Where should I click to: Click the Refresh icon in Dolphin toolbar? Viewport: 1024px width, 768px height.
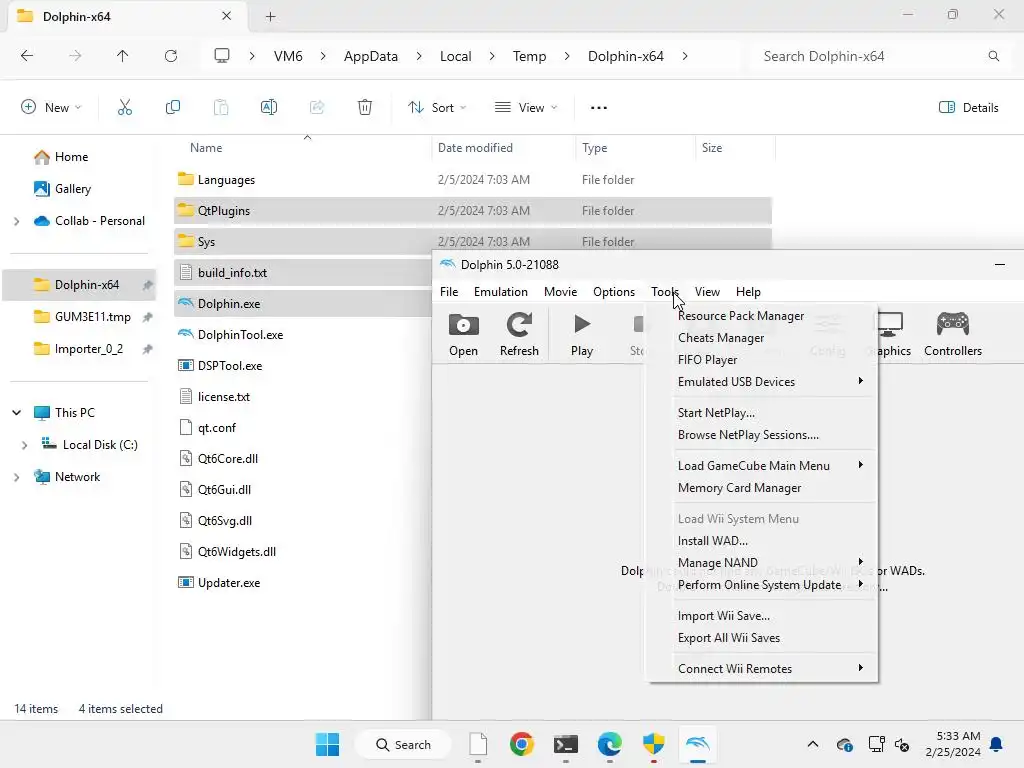point(519,335)
